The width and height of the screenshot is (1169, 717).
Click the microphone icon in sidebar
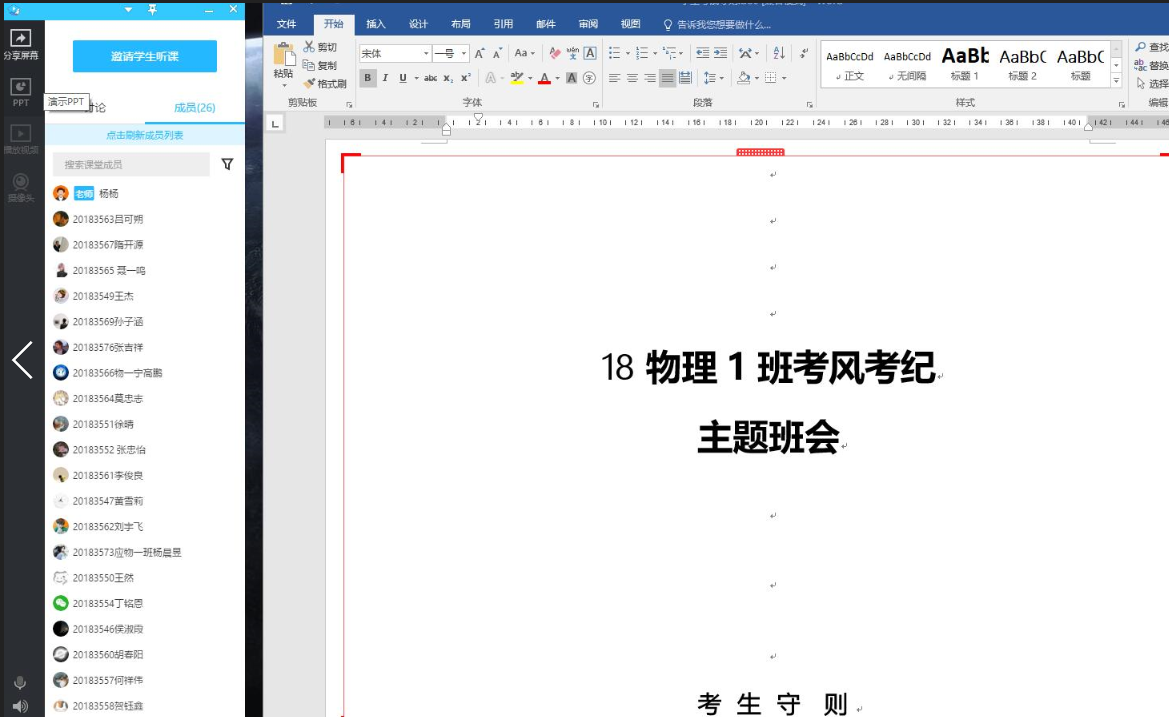tap(20, 683)
